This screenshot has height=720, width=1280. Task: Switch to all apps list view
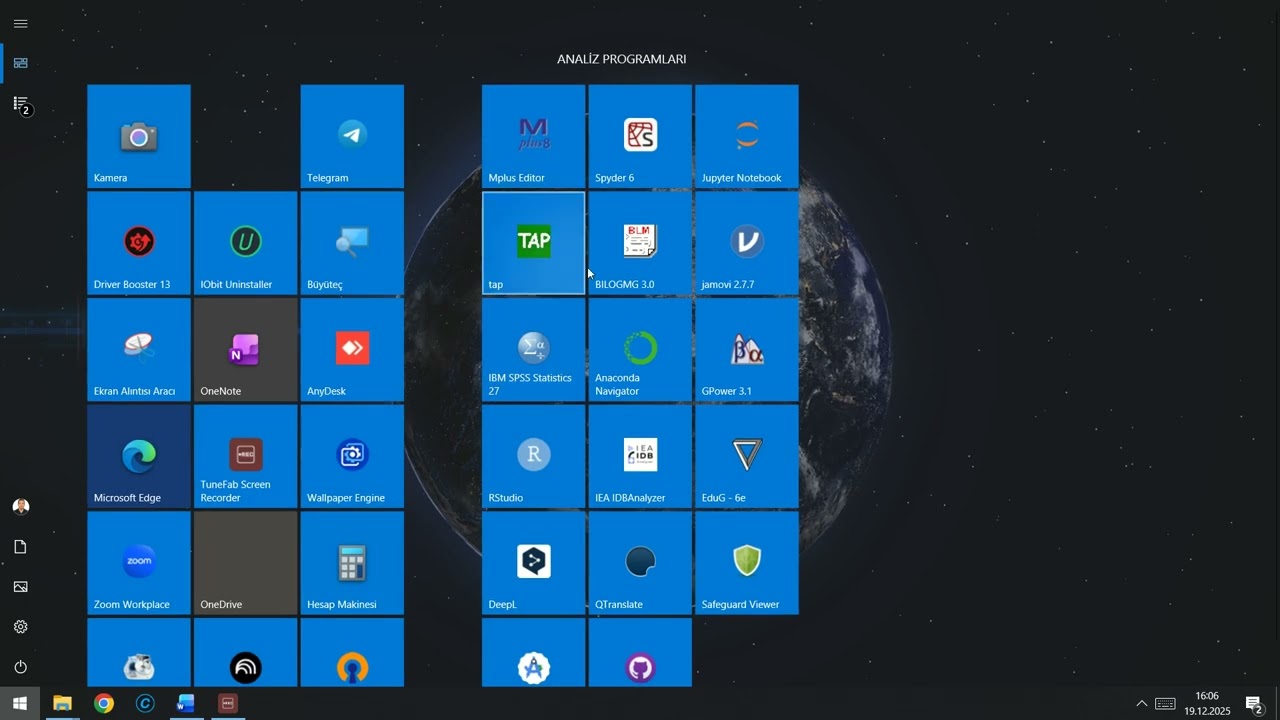click(20, 103)
